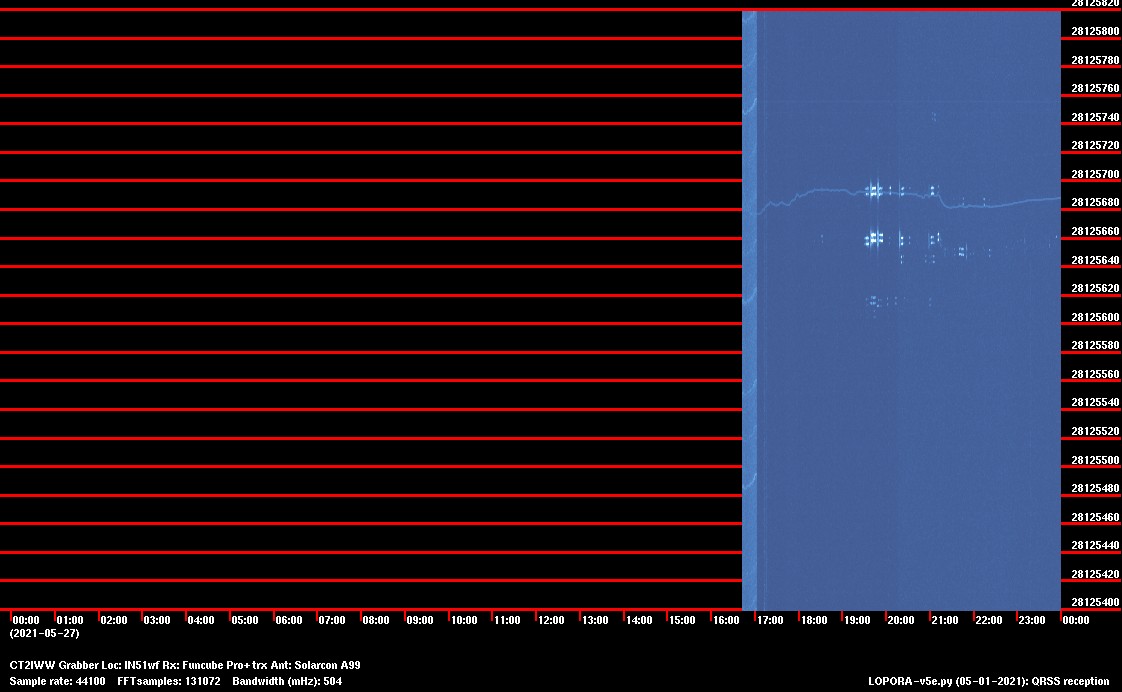Image resolution: width=1122 pixels, height=692 pixels.
Task: Select the 19:00 time axis label
Action: tap(857, 620)
